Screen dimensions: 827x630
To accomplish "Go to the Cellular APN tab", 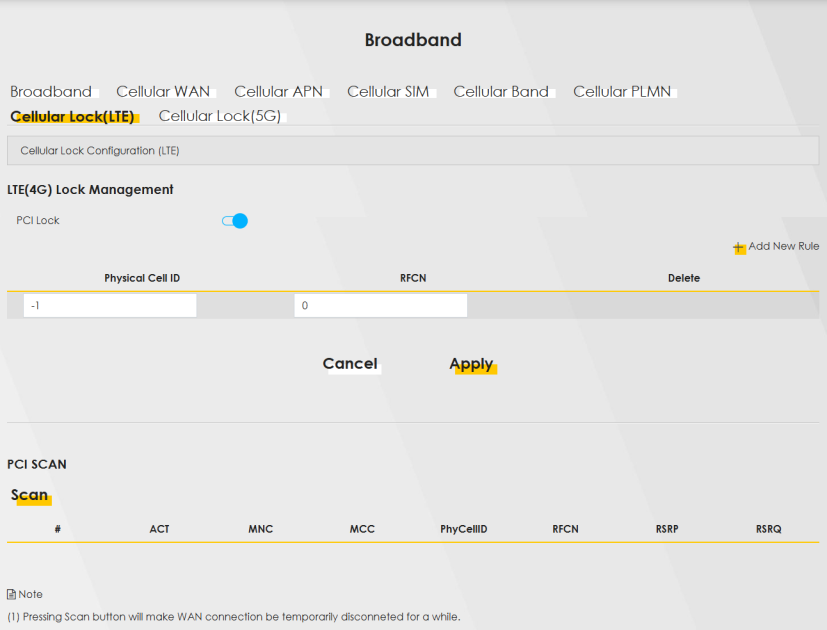I will 279,92.
